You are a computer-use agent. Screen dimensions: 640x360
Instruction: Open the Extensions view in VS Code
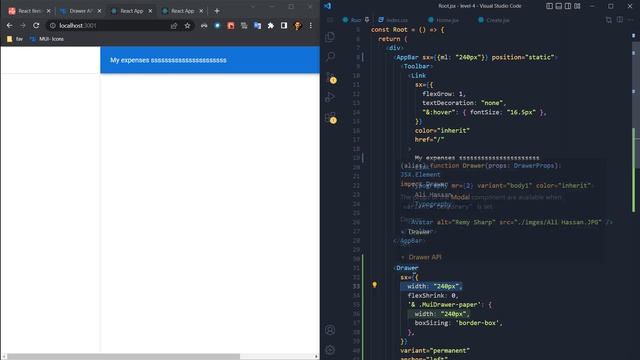click(x=330, y=118)
